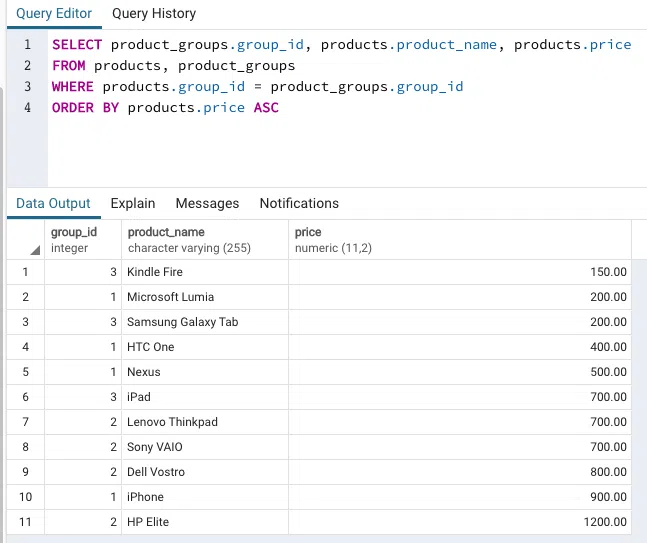Viewport: 647px width, 543px height.
Task: Open the Data Output tab
Action: pos(53,203)
